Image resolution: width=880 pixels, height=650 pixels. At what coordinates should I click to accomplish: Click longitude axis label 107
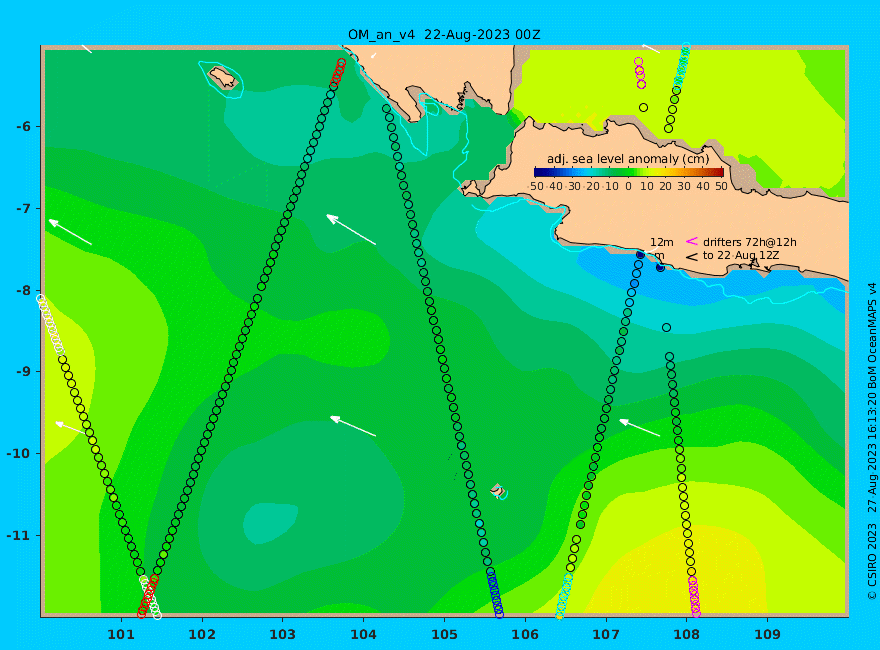[x=606, y=635]
